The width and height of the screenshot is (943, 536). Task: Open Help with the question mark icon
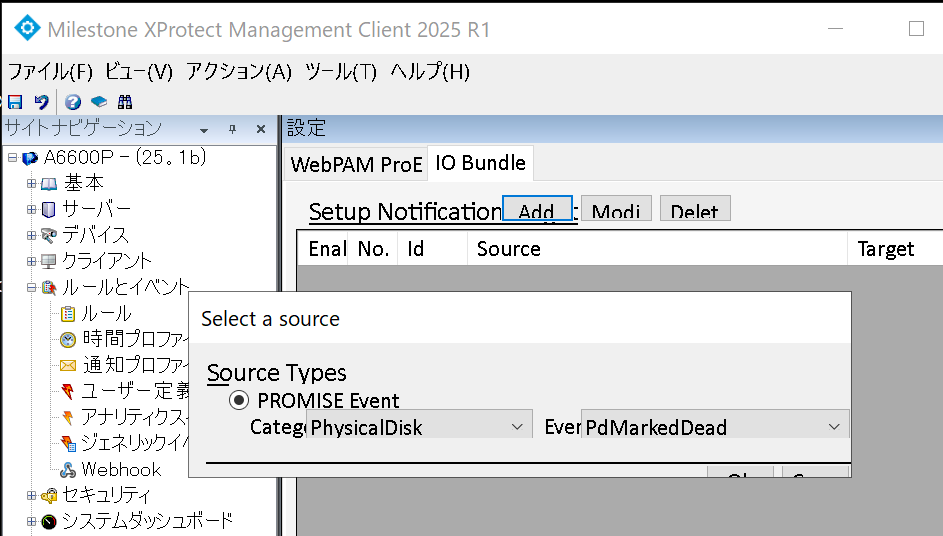73,102
